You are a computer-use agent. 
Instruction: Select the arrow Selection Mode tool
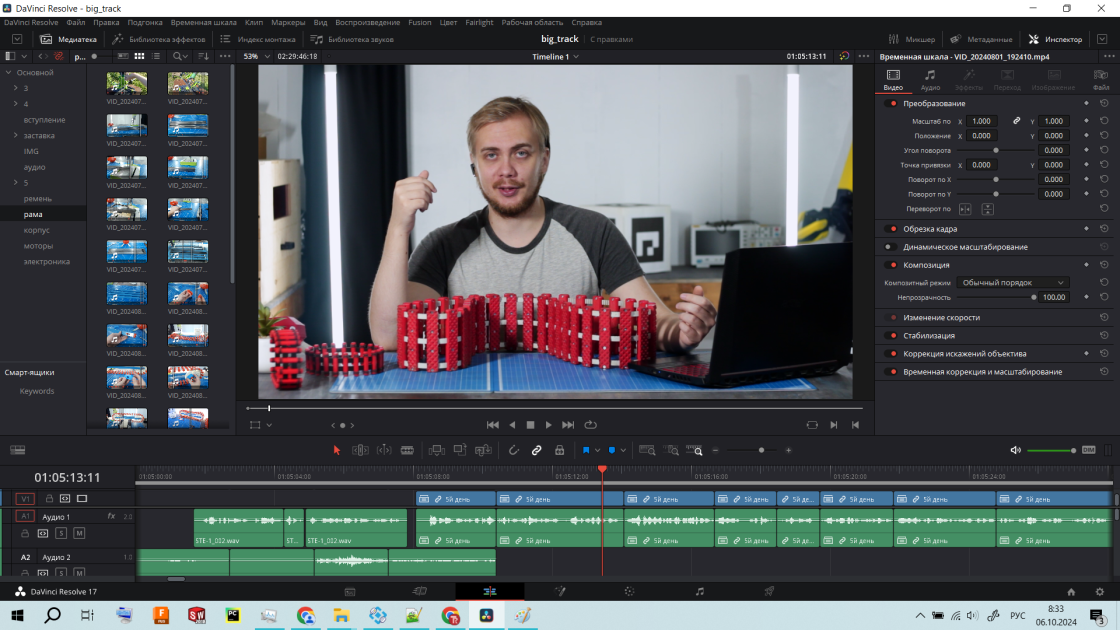coord(336,450)
